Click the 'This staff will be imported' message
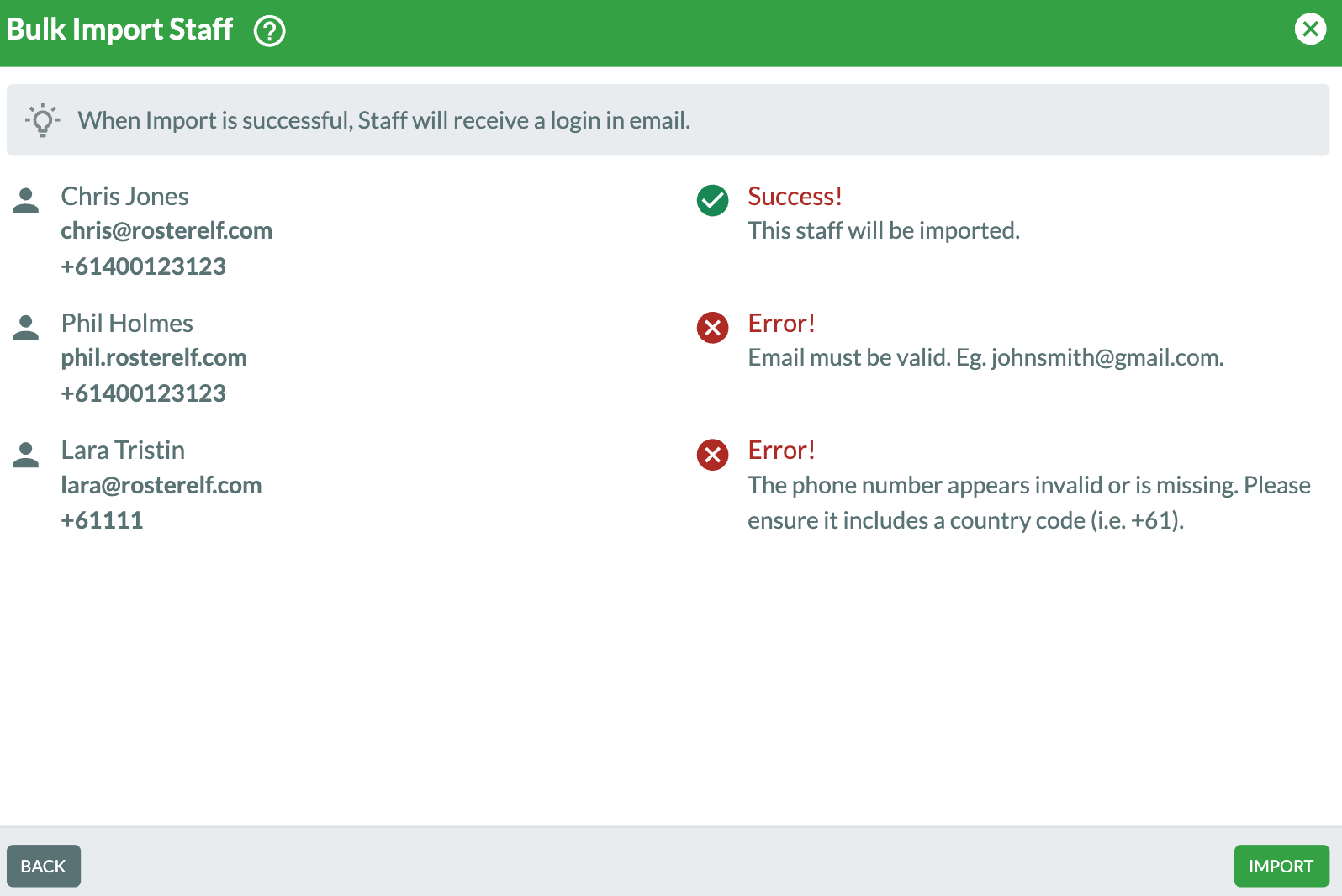The image size is (1342, 896). click(x=884, y=230)
